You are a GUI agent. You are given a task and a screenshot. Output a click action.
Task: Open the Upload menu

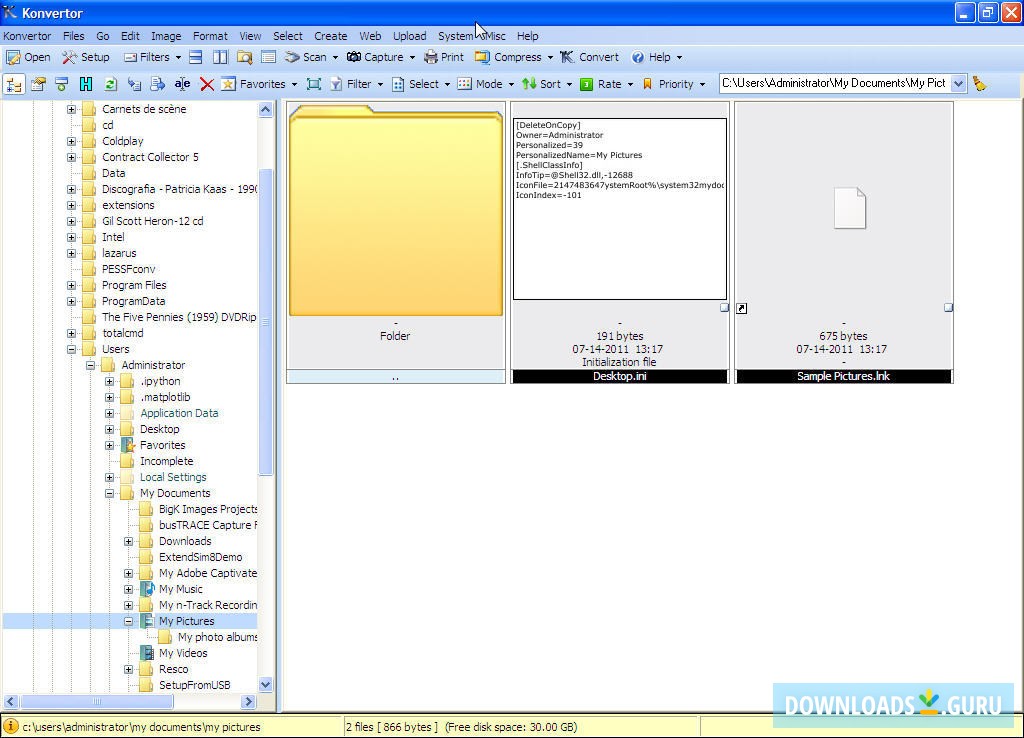point(409,36)
